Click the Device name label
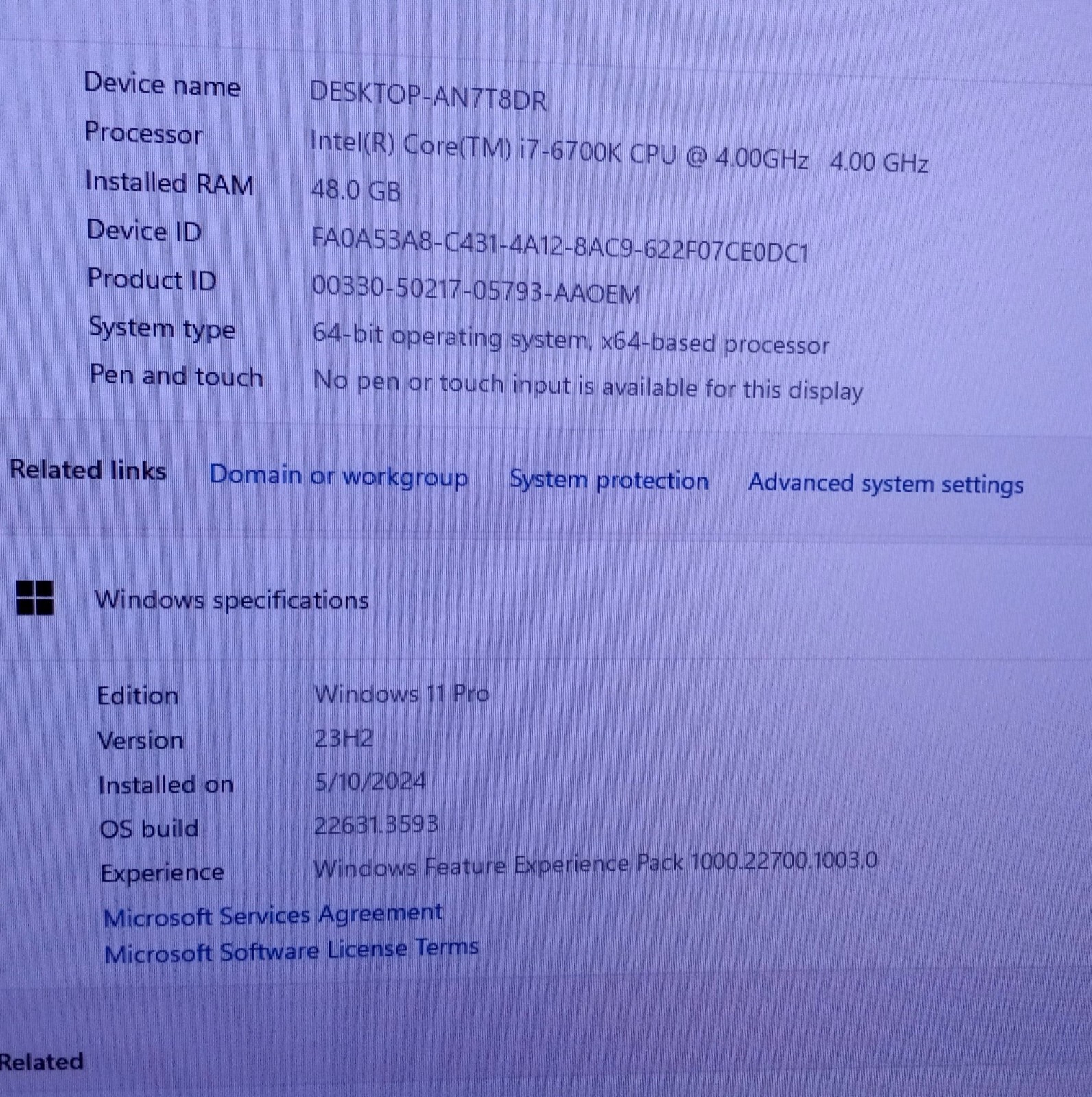 coord(163,85)
